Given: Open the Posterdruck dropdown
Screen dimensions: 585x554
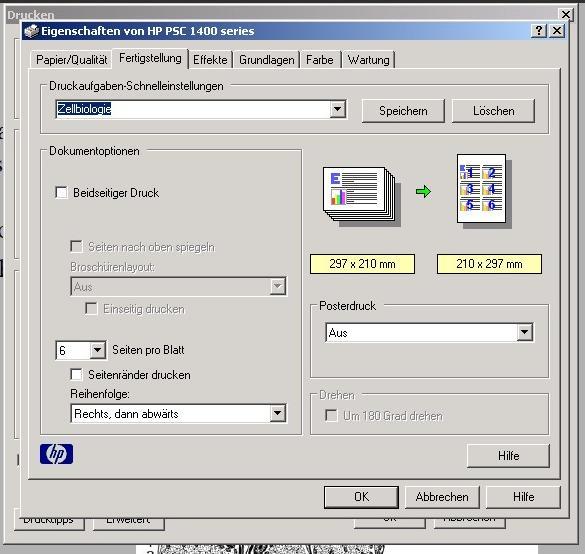Looking at the screenshot, I should tap(525, 332).
